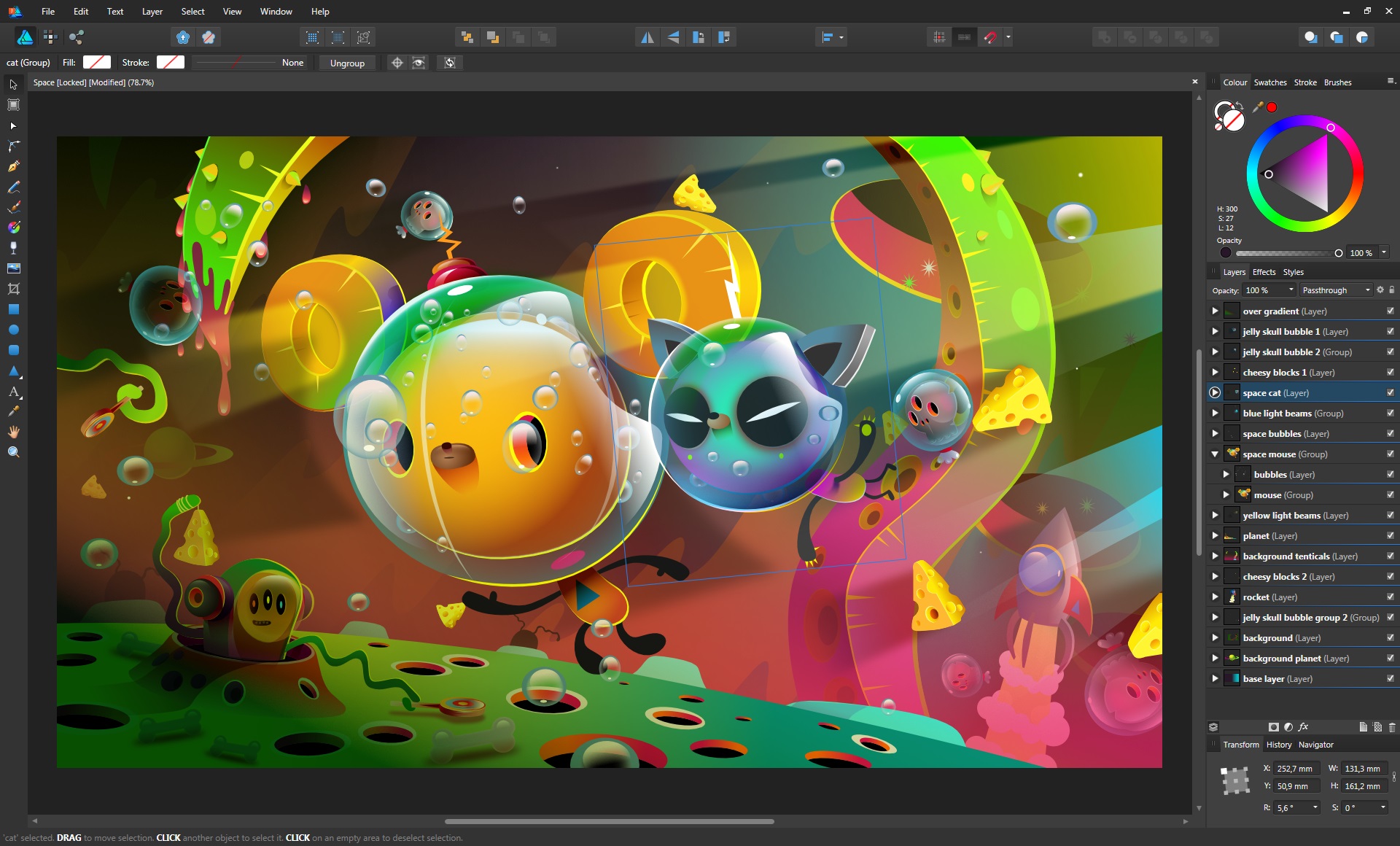Click the Flip Horizontal toolbar icon
This screenshot has height=846, width=1400.
(x=647, y=37)
